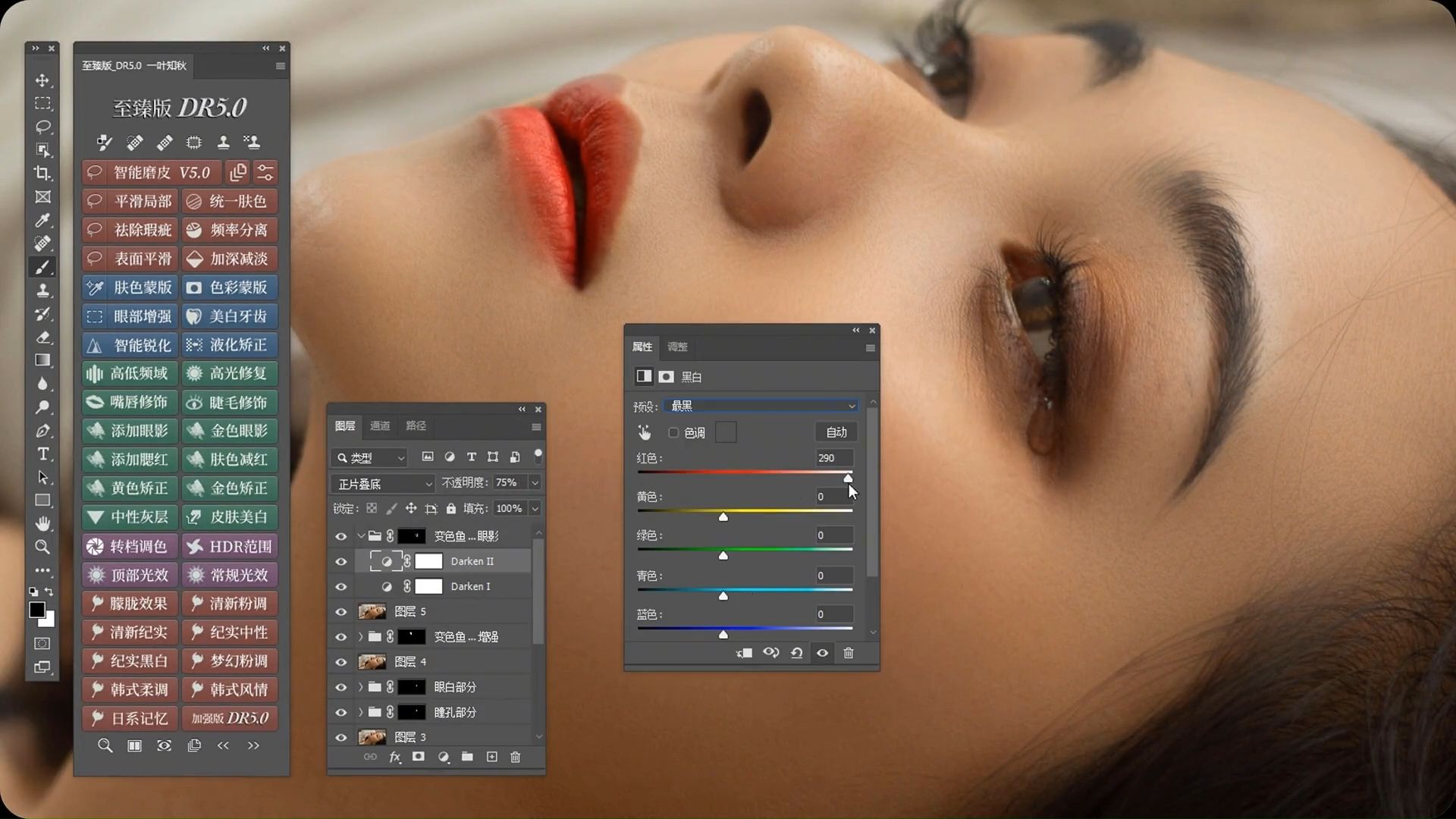Adjust the 红色 red slider handle
Viewport: 1456px width, 819px height.
coord(848,479)
